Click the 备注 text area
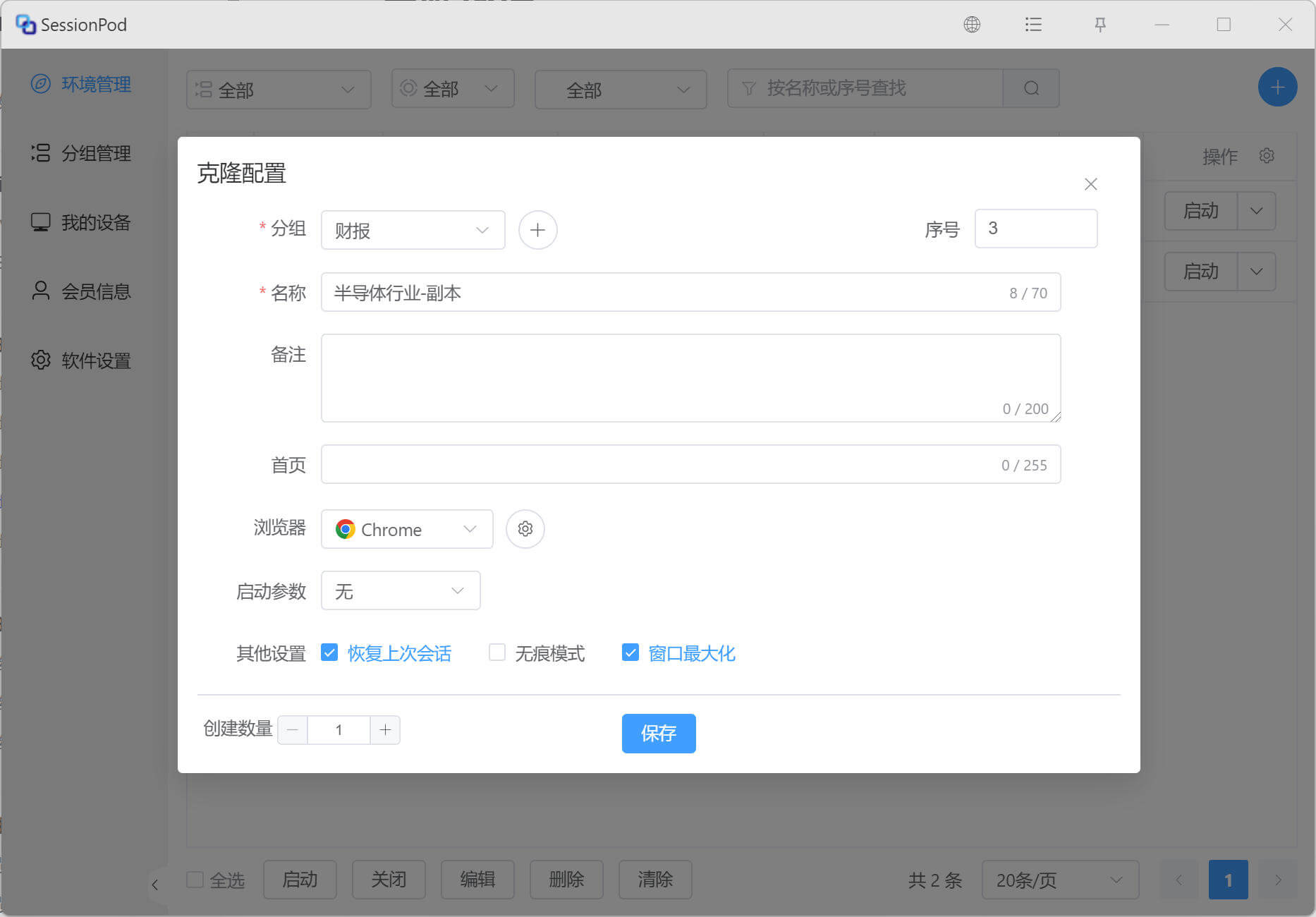 tap(691, 378)
